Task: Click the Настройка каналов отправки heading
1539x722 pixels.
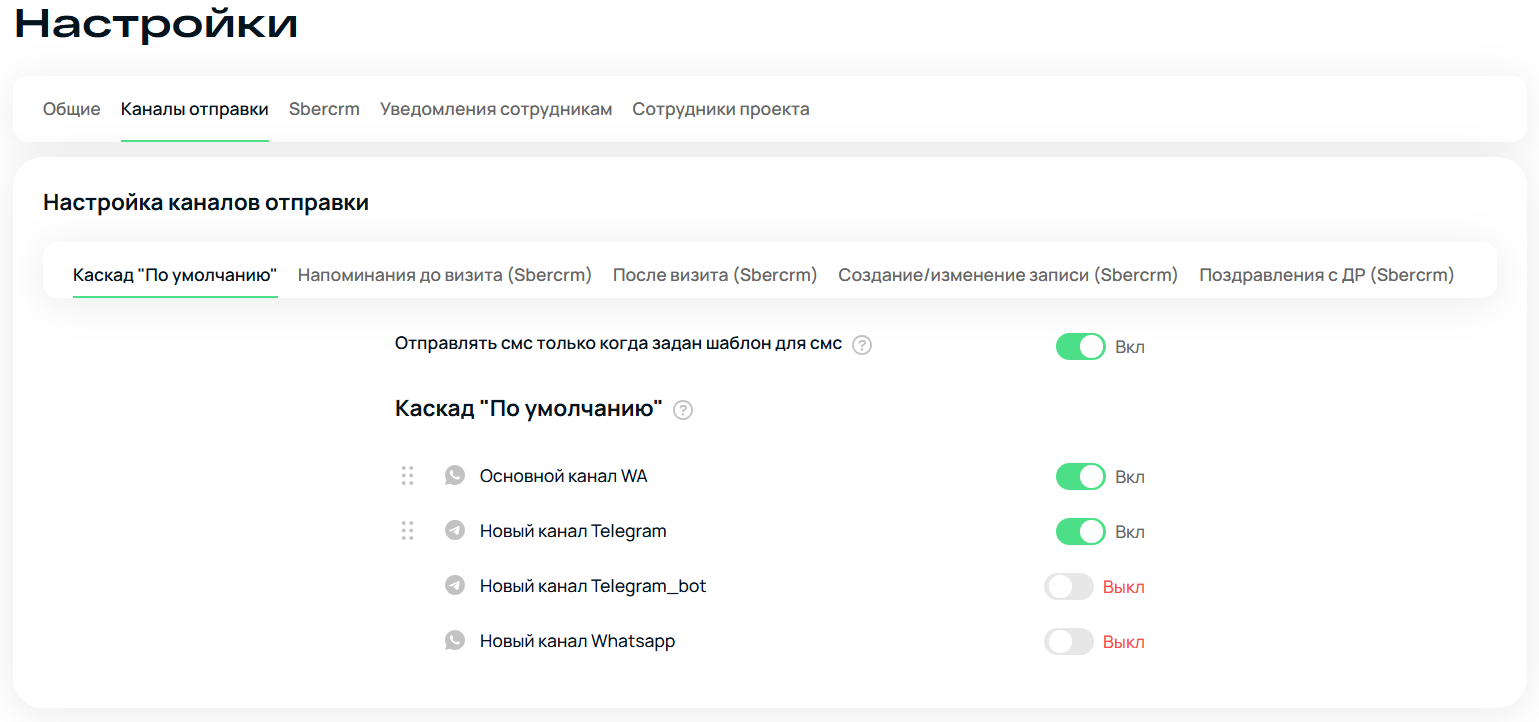Action: tap(206, 203)
